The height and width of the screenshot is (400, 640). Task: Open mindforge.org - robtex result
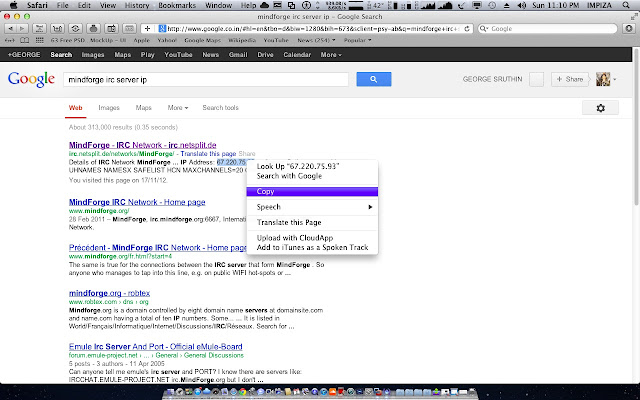(x=109, y=293)
